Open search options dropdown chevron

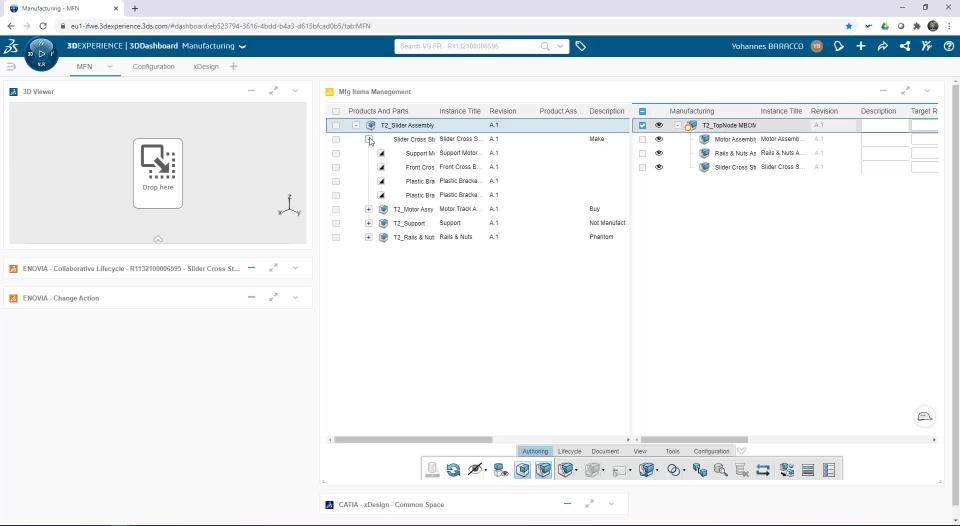click(560, 47)
